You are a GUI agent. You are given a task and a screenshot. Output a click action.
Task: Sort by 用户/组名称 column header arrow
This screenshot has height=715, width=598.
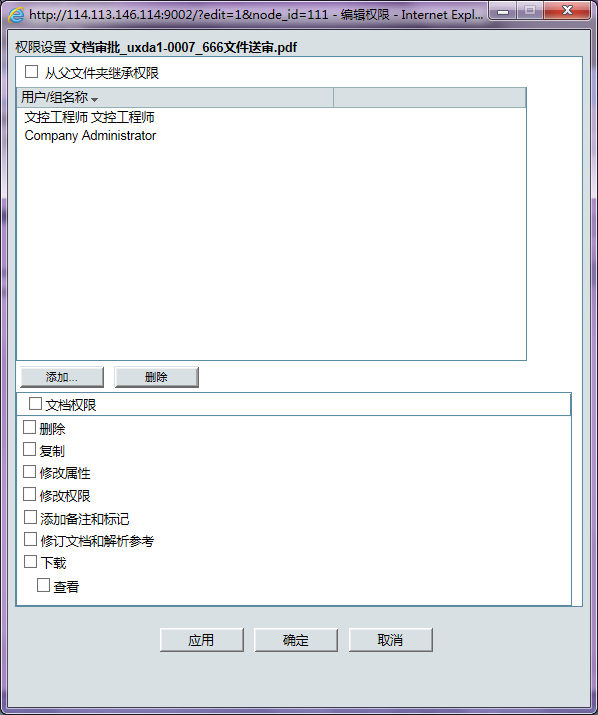[94, 99]
